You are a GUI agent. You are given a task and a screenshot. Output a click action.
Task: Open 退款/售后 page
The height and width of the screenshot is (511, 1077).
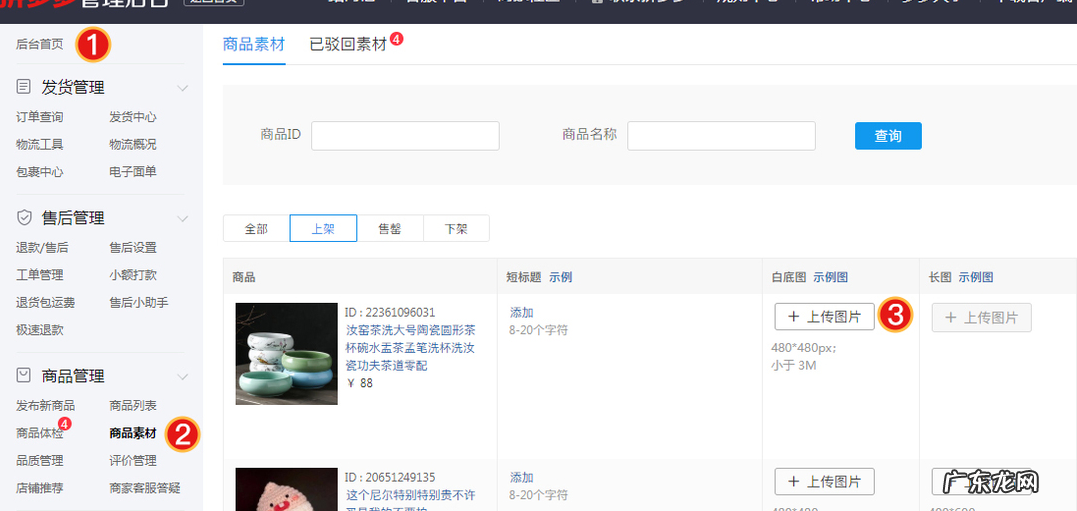coord(43,247)
